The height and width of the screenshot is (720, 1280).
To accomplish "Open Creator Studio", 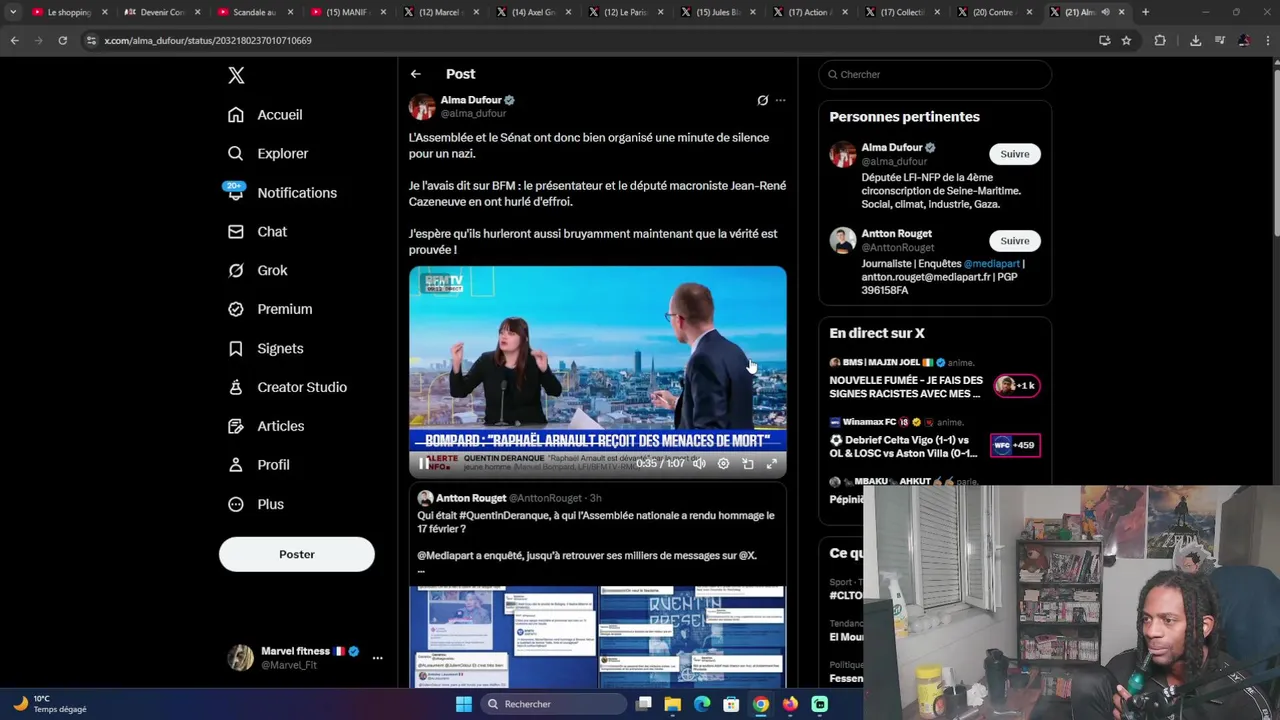I will [287, 387].
